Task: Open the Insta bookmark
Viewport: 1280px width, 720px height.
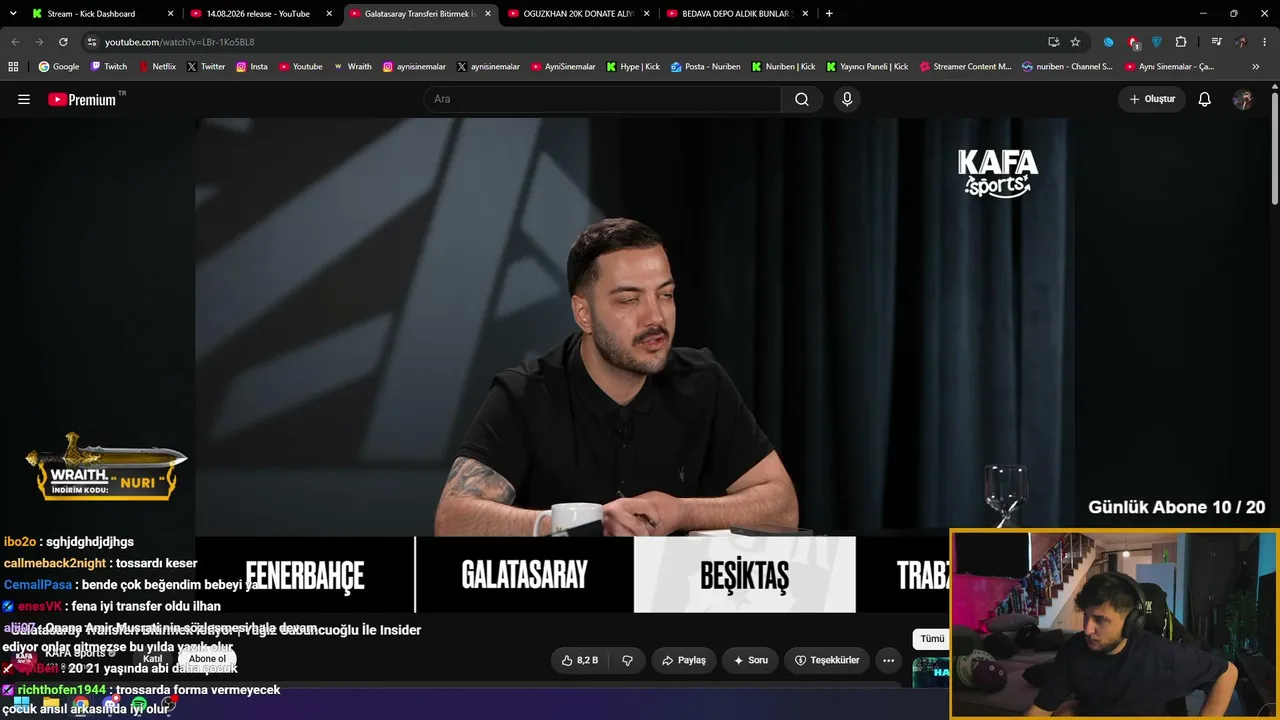Action: click(252, 67)
